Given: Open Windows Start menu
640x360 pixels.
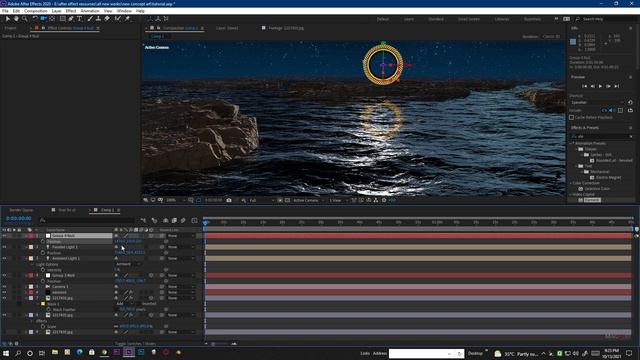Looking at the screenshot, I should (x=6, y=353).
